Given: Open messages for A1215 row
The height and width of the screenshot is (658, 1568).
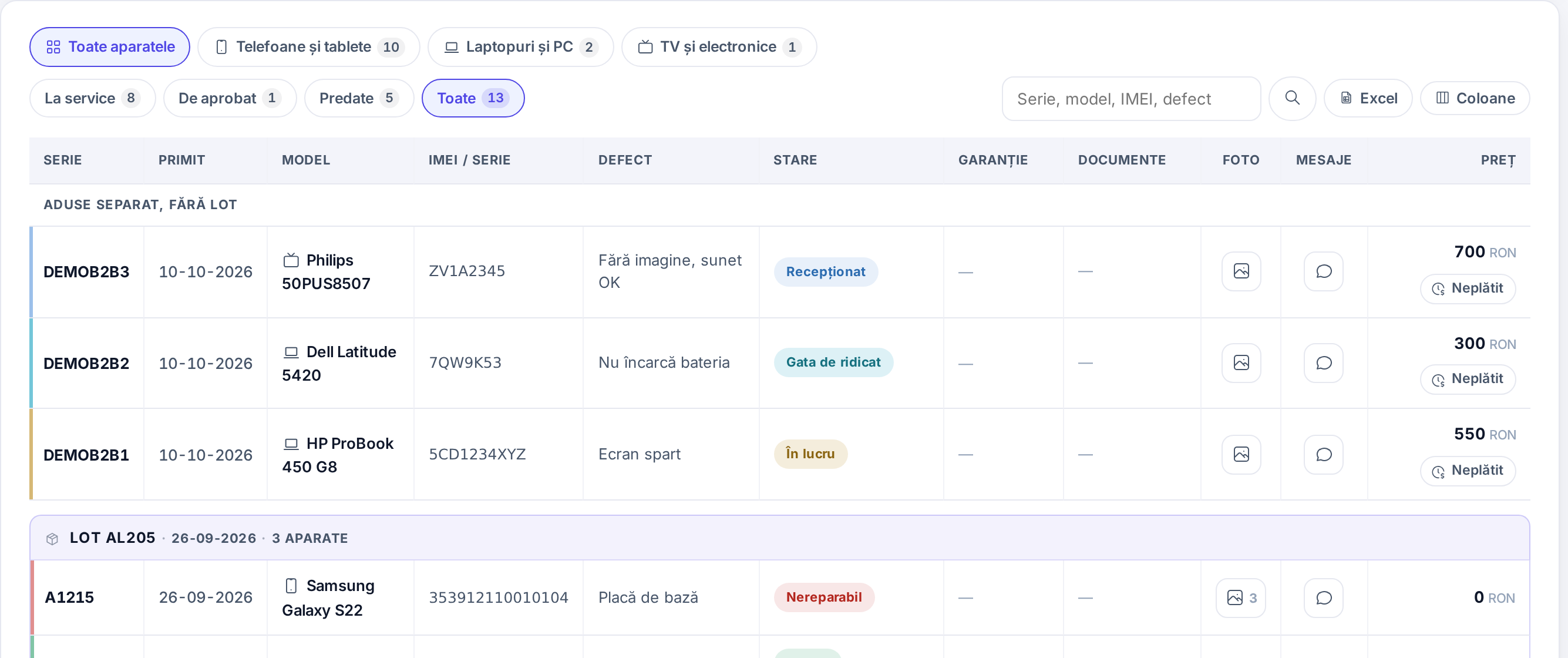Looking at the screenshot, I should pyautogui.click(x=1323, y=597).
